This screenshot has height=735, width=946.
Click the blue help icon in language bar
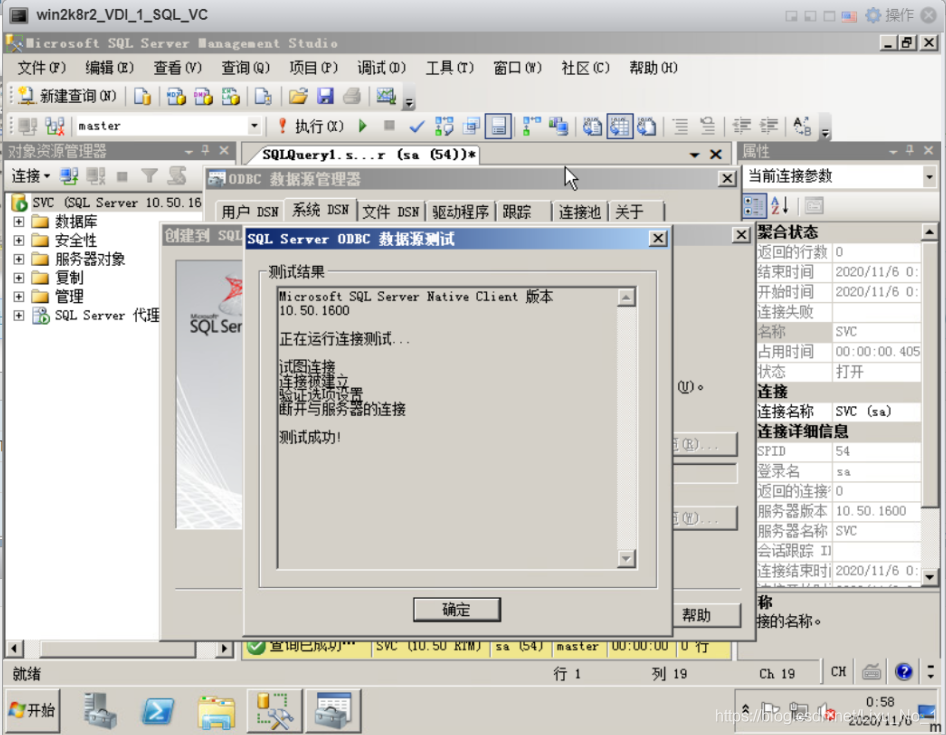[x=903, y=672]
